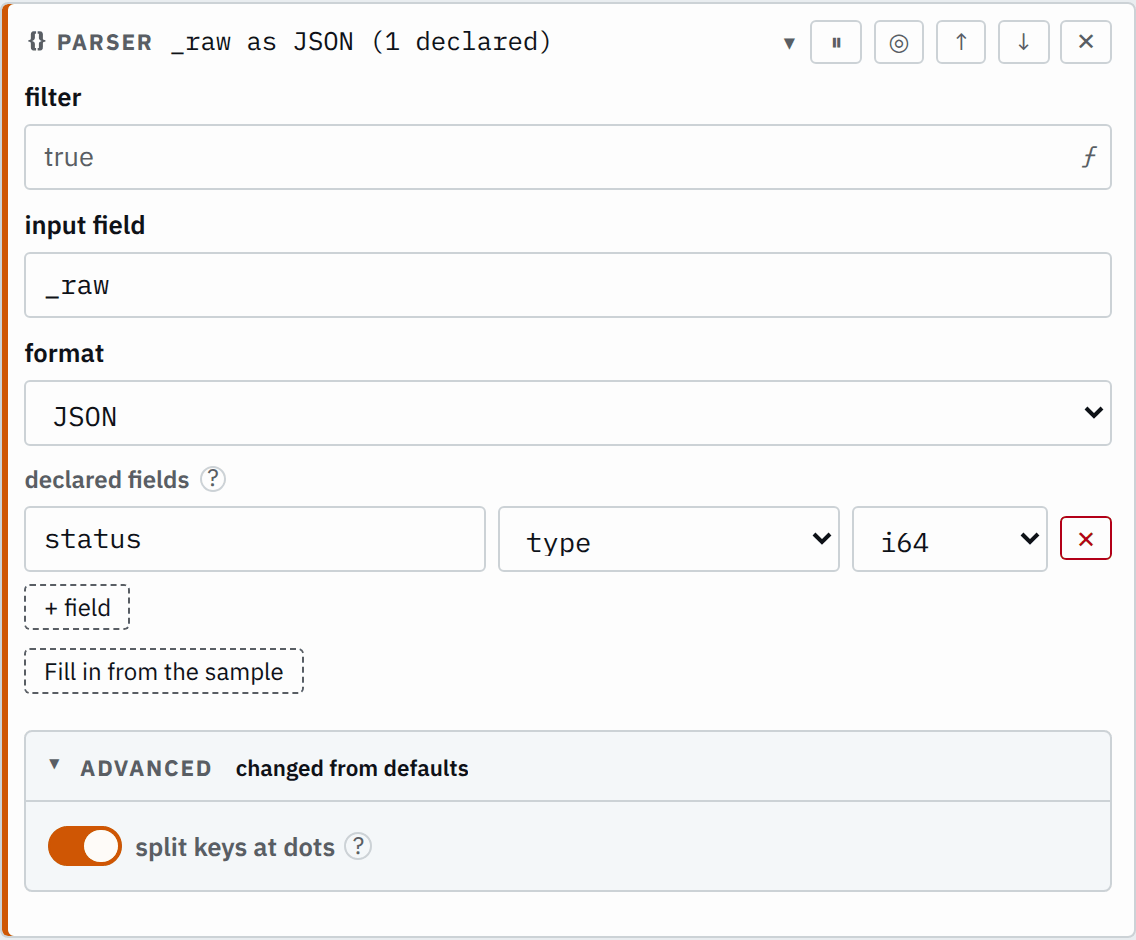Image resolution: width=1136 pixels, height=940 pixels.
Task: Move parser up with arrow button
Action: point(961,43)
